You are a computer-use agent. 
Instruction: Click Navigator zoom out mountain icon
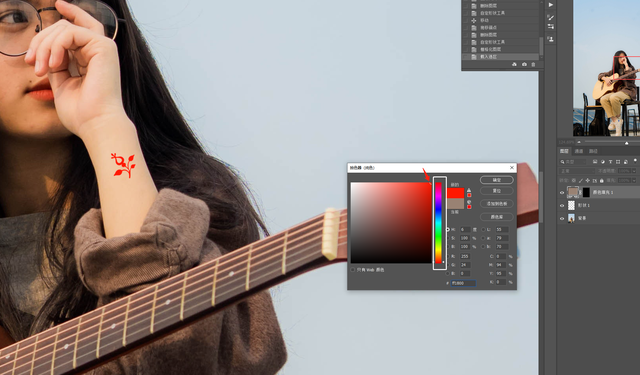[x=579, y=142]
